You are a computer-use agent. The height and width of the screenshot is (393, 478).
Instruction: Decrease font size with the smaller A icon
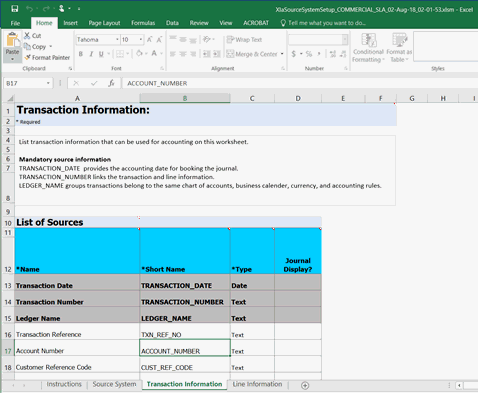[x=159, y=40]
